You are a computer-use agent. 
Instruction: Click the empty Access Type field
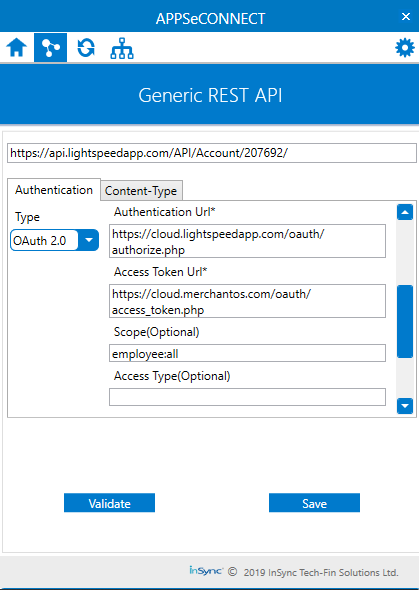point(247,397)
